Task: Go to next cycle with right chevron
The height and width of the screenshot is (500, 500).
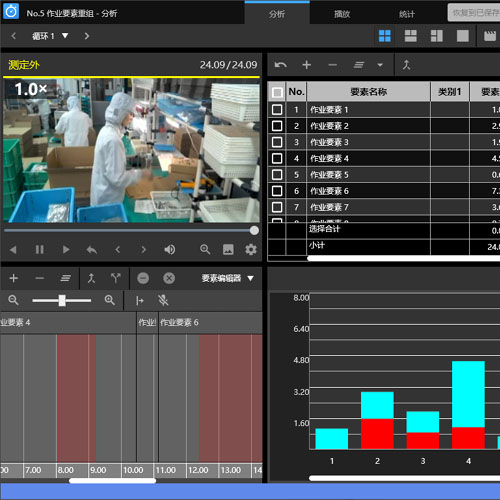Action: pos(87,36)
